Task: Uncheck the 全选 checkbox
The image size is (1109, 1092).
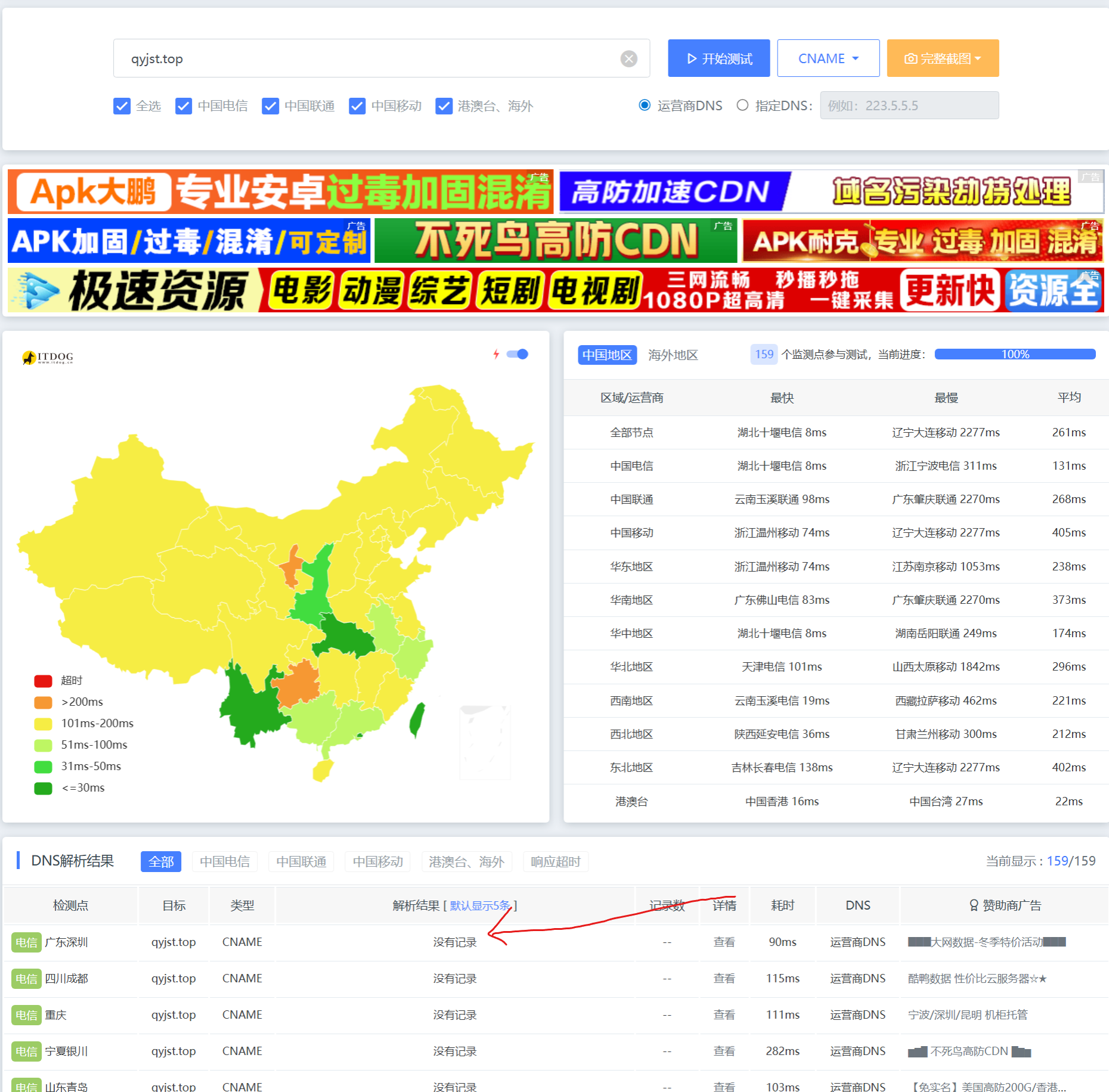Action: 122,106
